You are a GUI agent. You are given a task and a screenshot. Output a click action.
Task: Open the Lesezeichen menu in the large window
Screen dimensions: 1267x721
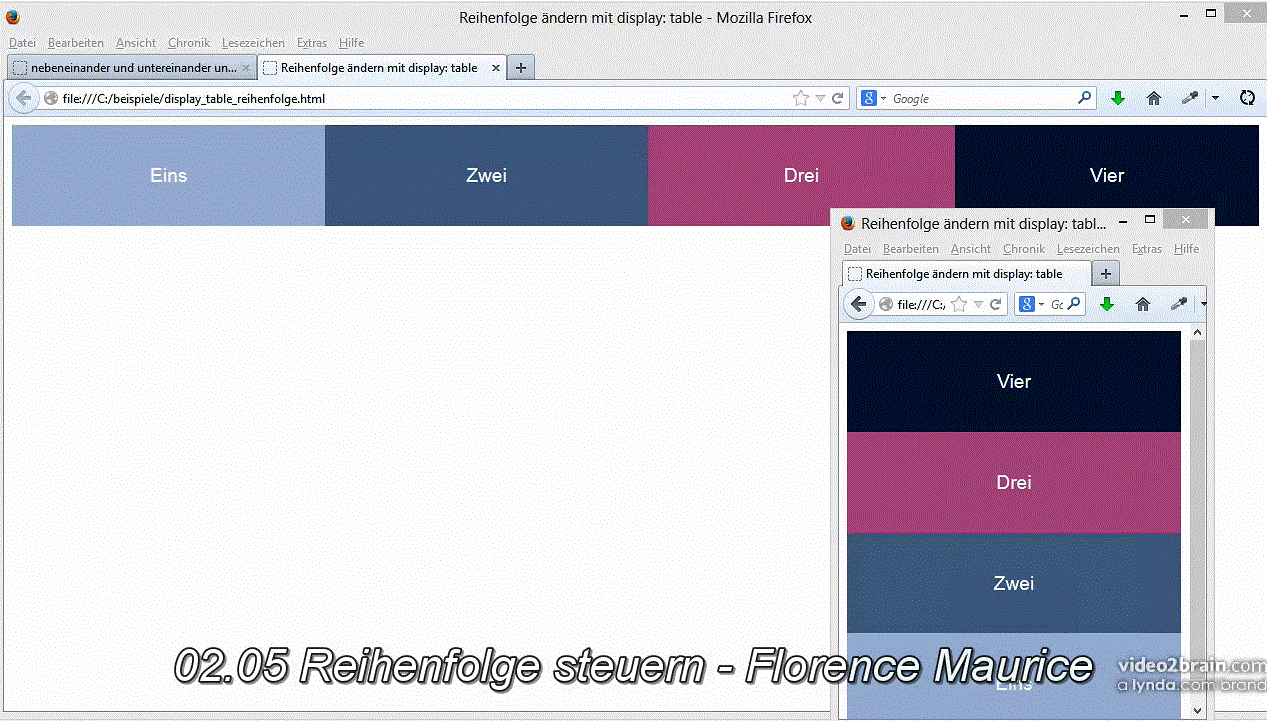click(253, 43)
